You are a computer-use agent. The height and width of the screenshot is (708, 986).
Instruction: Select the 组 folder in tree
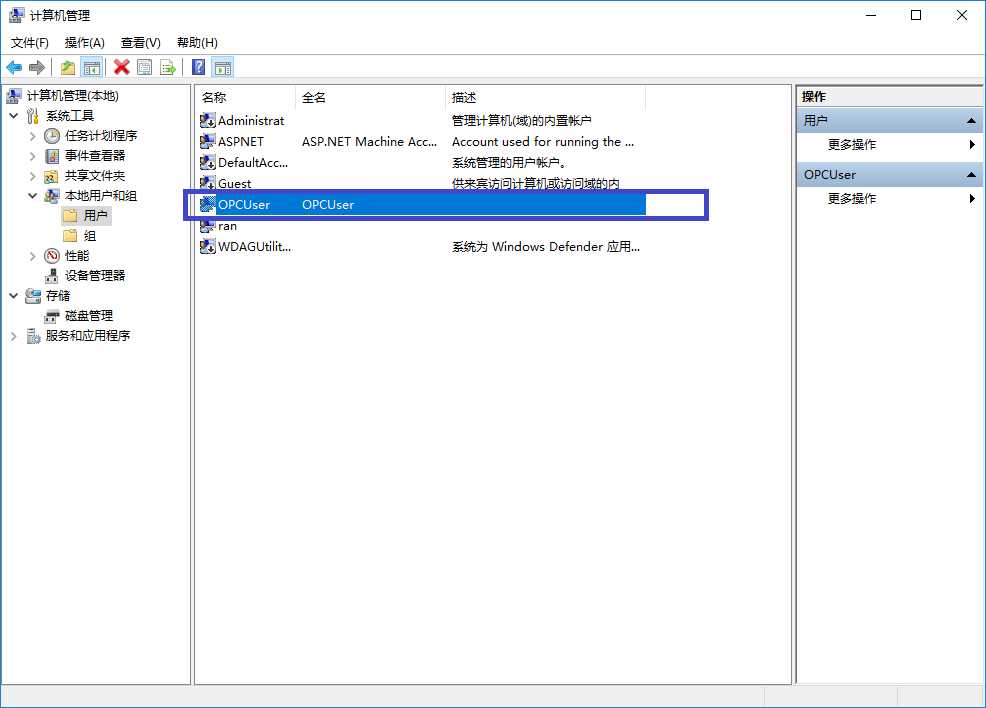point(80,236)
